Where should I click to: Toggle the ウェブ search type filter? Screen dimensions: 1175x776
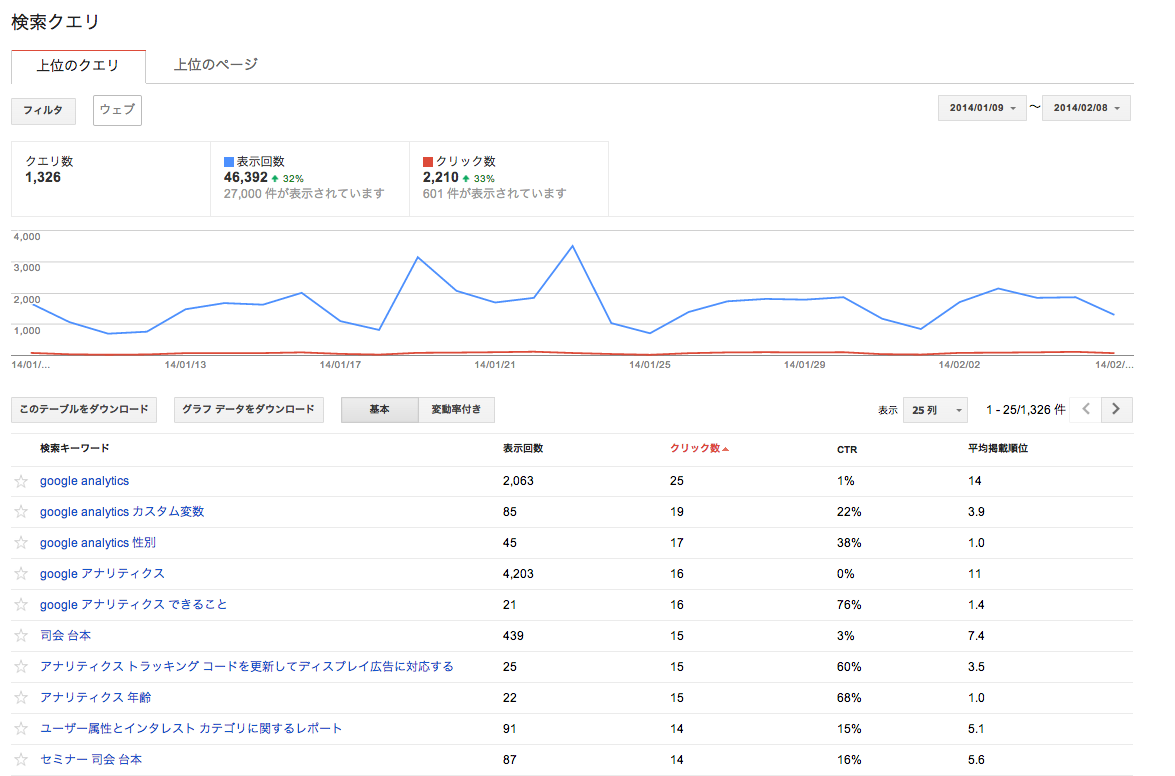tap(117, 110)
